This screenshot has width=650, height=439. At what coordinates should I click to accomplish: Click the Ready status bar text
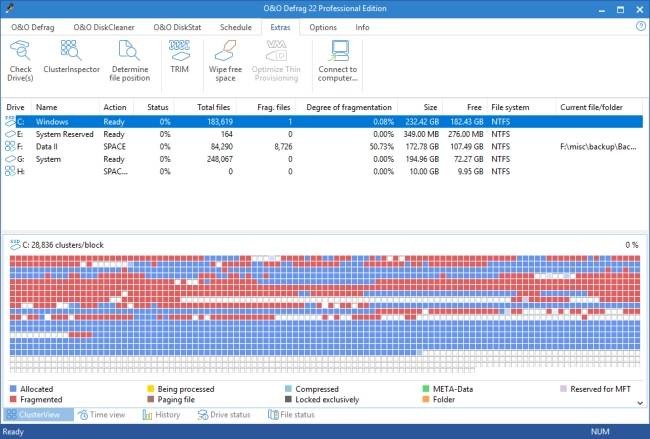pyautogui.click(x=13, y=432)
